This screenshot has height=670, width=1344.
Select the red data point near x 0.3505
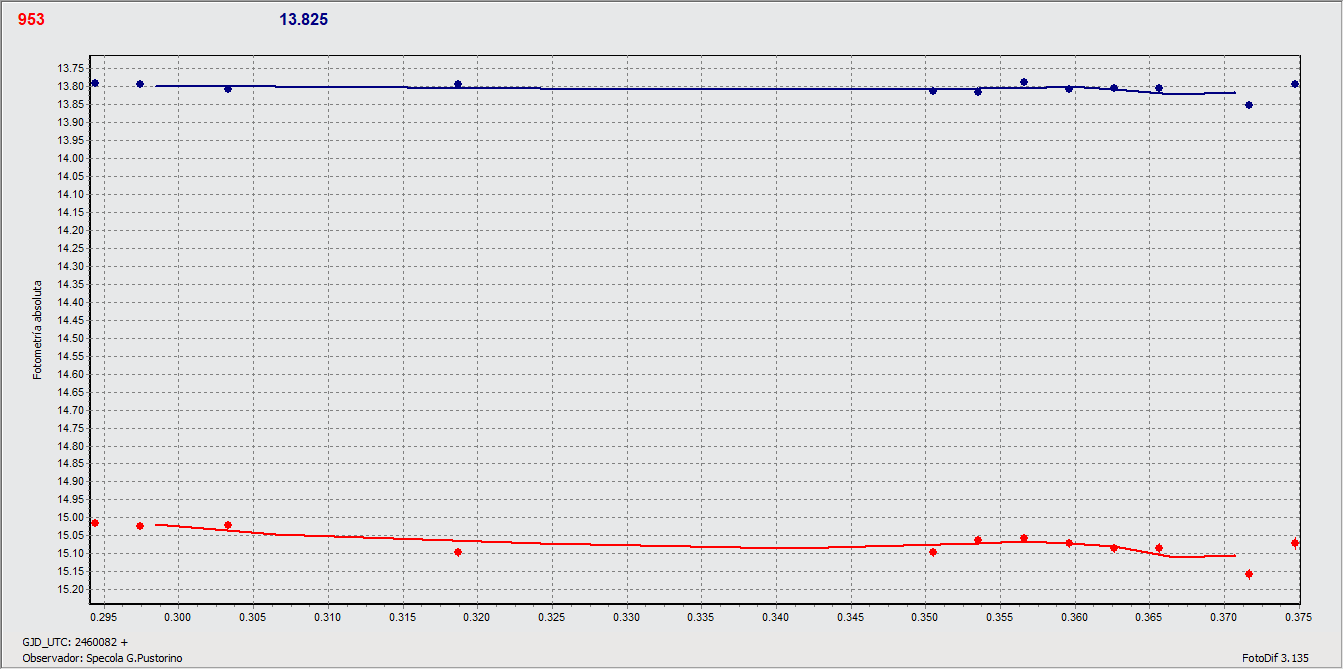(933, 552)
